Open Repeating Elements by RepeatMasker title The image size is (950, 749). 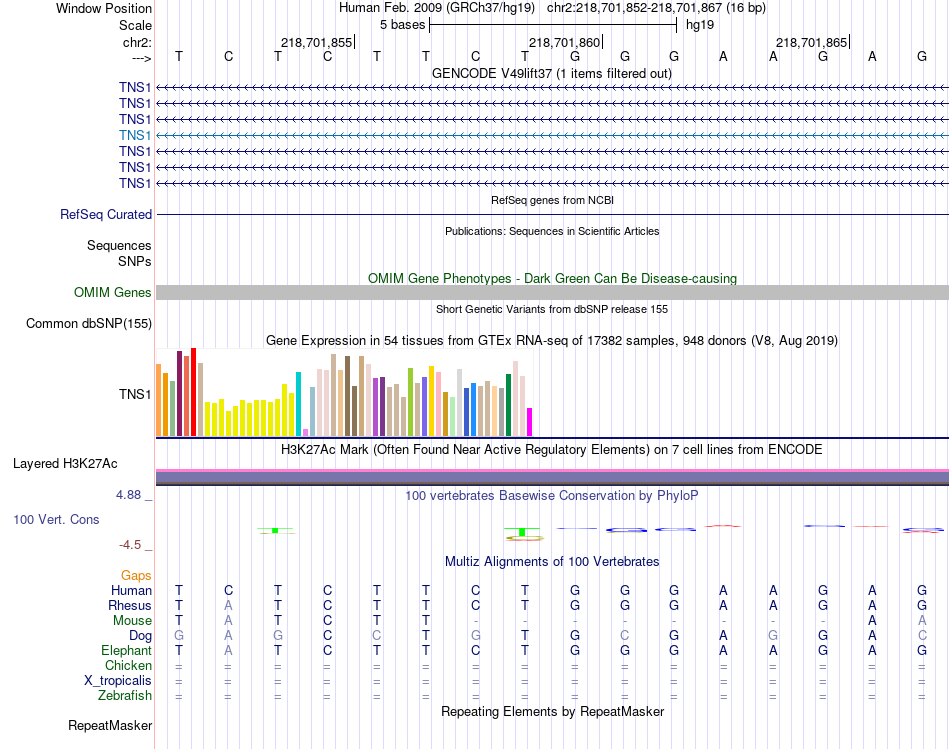click(553, 711)
